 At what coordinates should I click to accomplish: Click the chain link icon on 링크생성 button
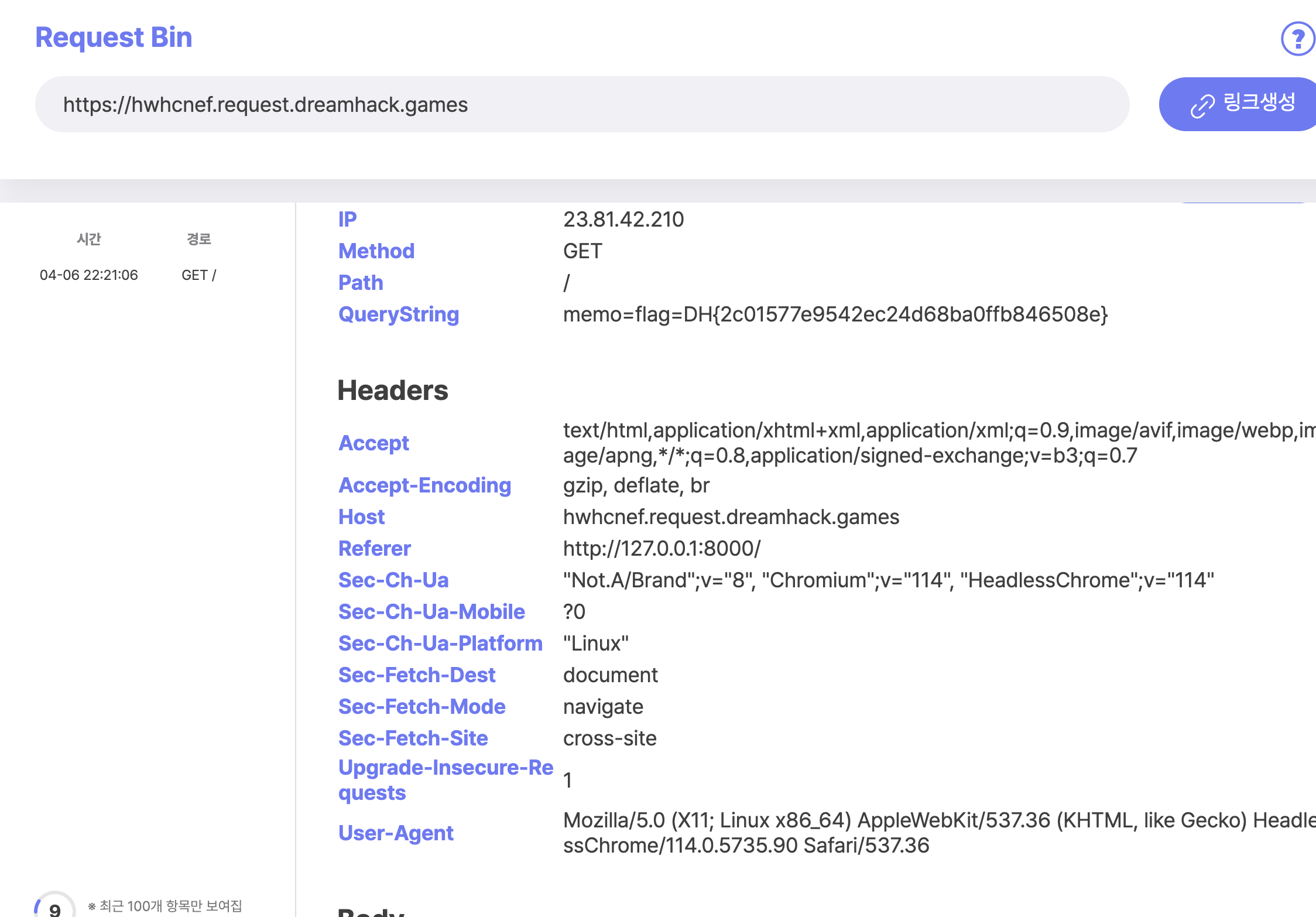(1202, 106)
